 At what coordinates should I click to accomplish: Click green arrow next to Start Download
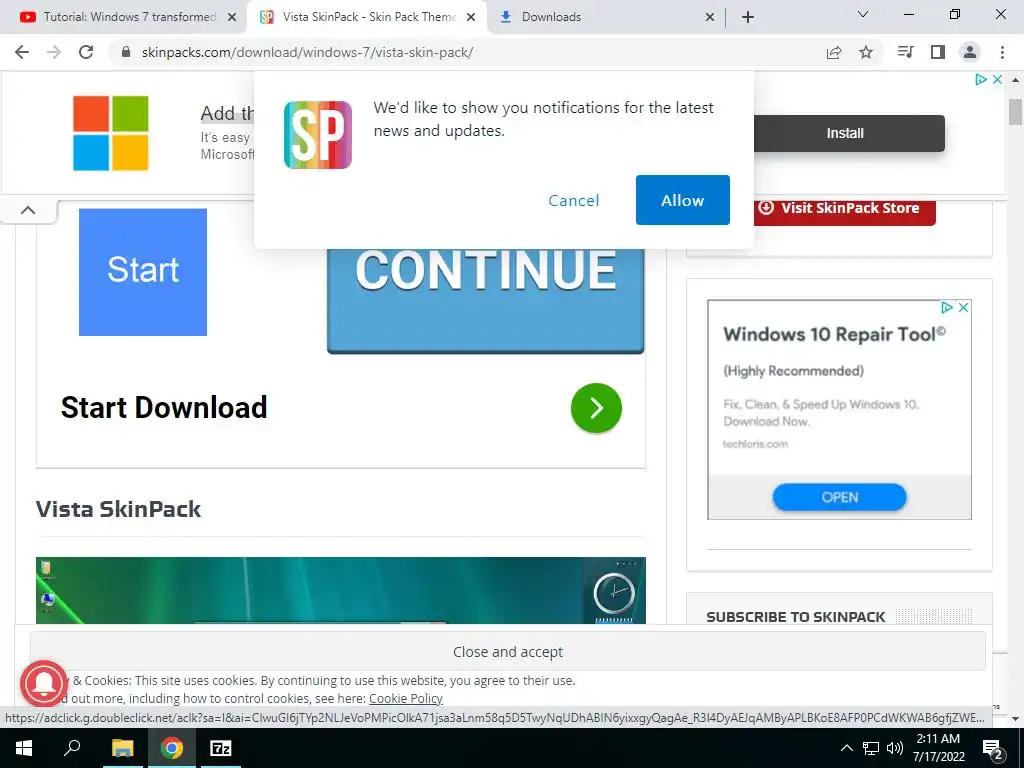tap(596, 408)
